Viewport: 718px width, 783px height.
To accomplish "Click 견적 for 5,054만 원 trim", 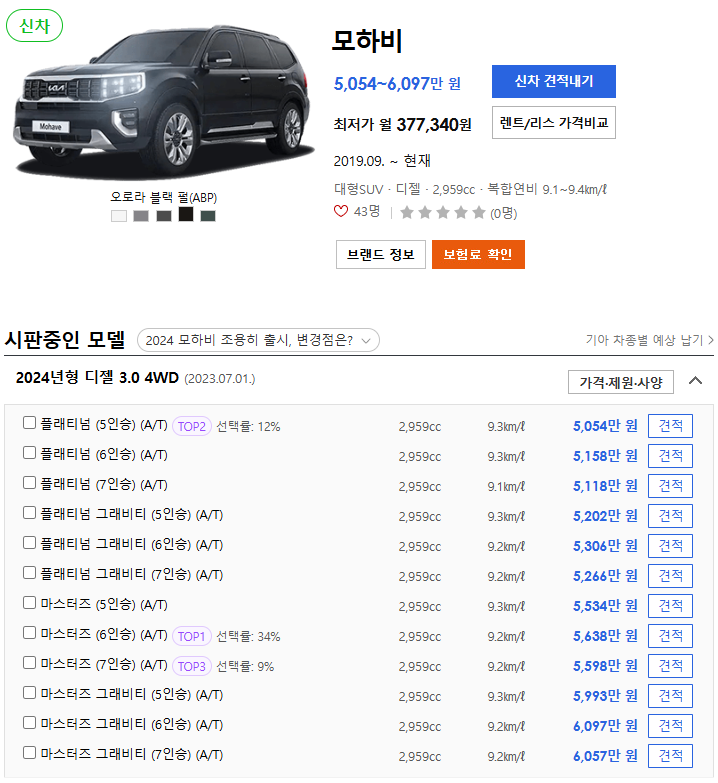I will (x=670, y=426).
